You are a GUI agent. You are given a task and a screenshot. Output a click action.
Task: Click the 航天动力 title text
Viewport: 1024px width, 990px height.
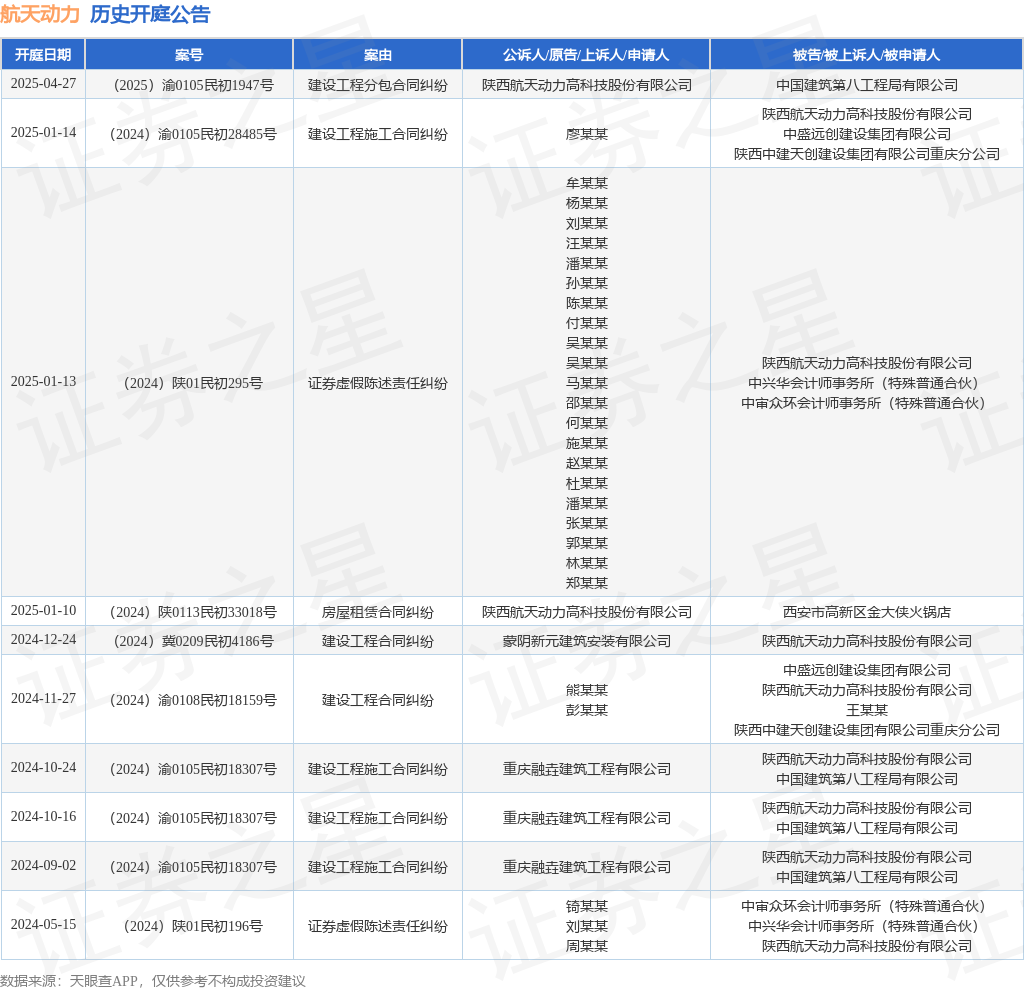click(40, 14)
